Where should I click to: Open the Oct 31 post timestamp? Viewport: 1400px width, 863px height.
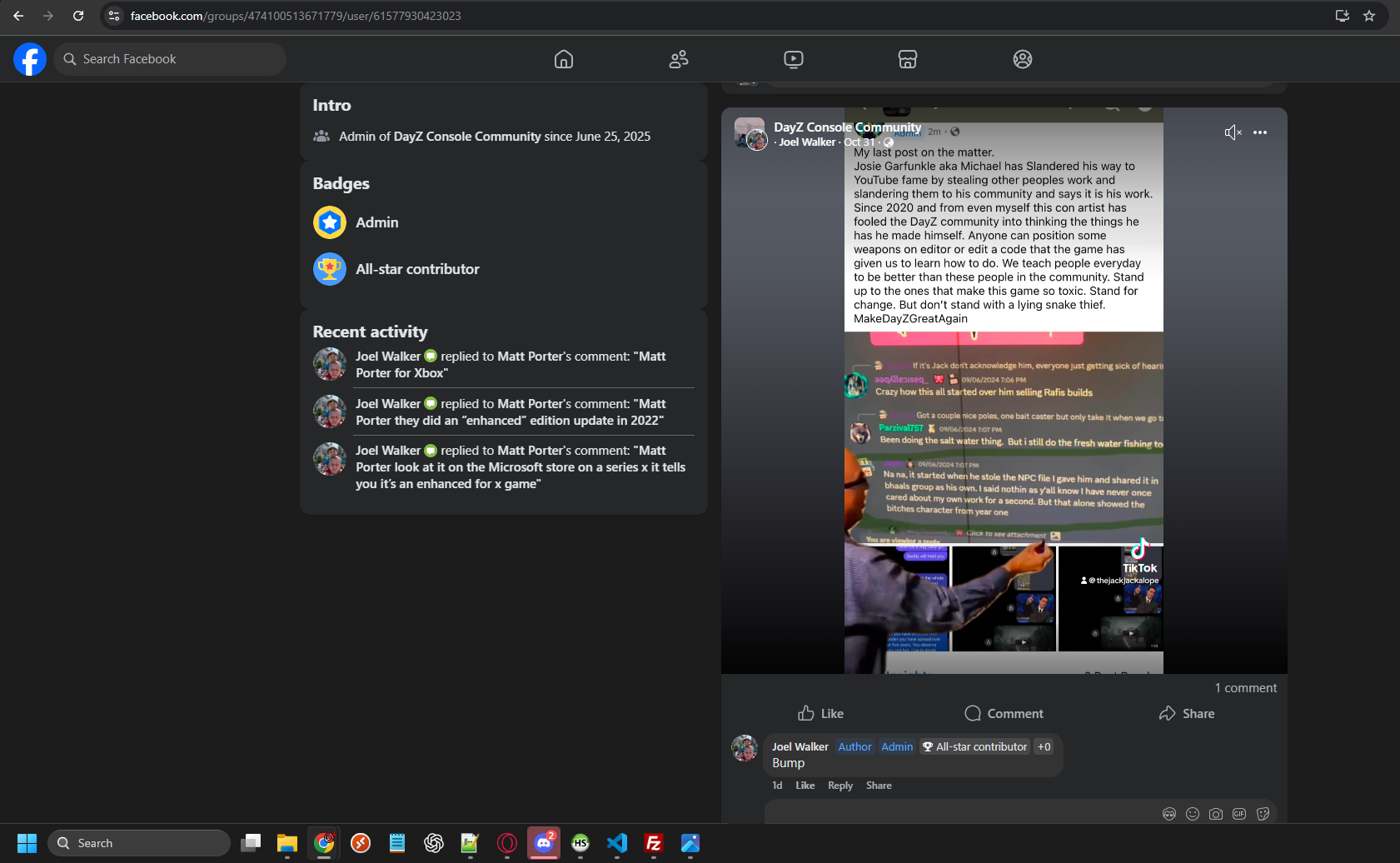click(859, 142)
